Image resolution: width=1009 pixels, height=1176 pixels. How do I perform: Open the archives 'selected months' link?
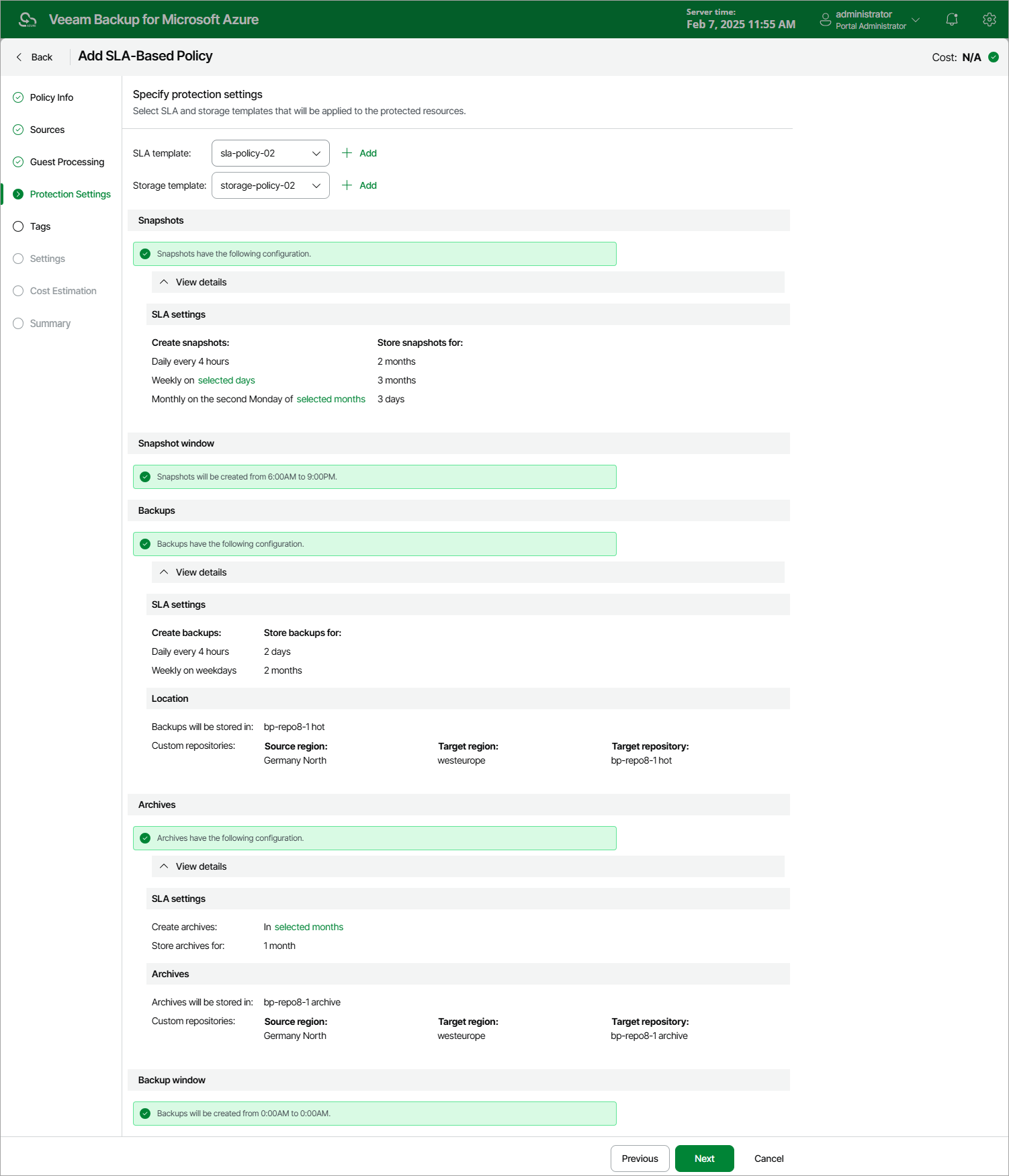pyautogui.click(x=309, y=927)
